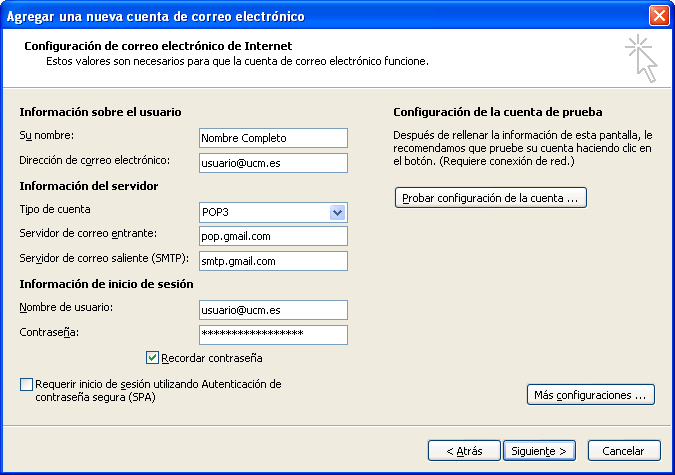Click the Configuración de correo electrónico de Internet title

click(x=158, y=46)
